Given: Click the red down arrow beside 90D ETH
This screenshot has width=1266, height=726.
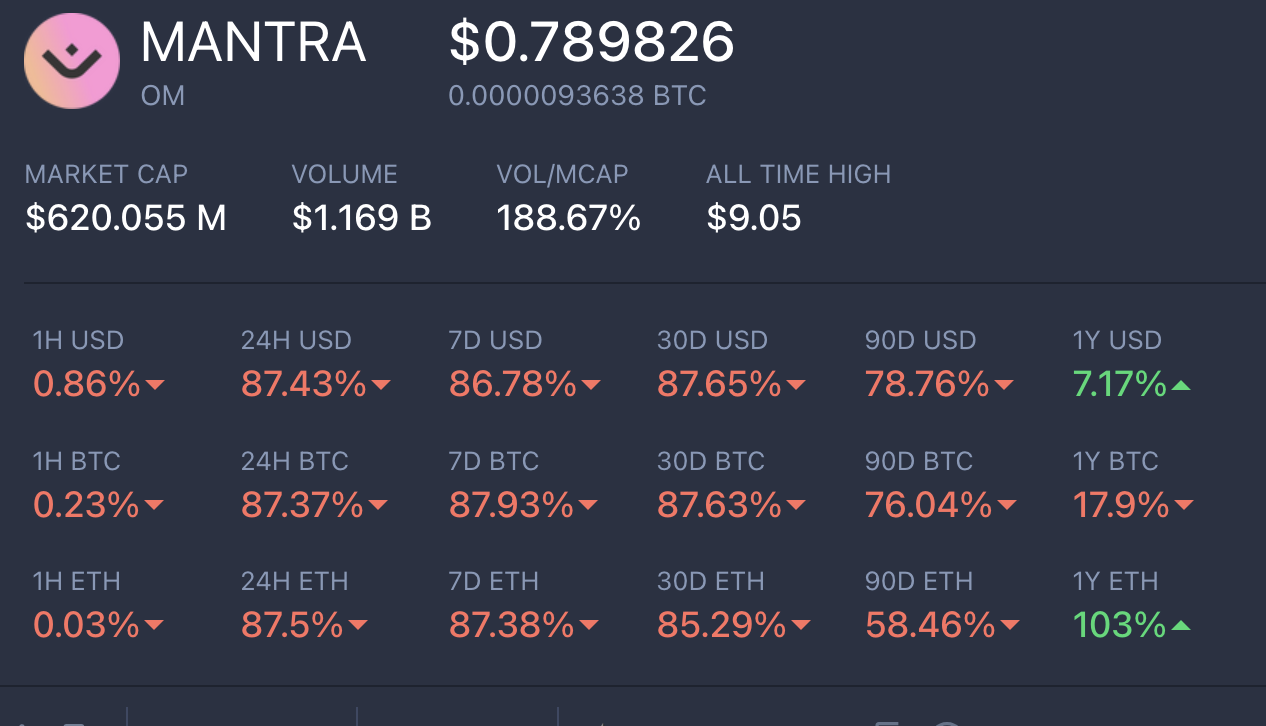Looking at the screenshot, I should (x=1009, y=627).
